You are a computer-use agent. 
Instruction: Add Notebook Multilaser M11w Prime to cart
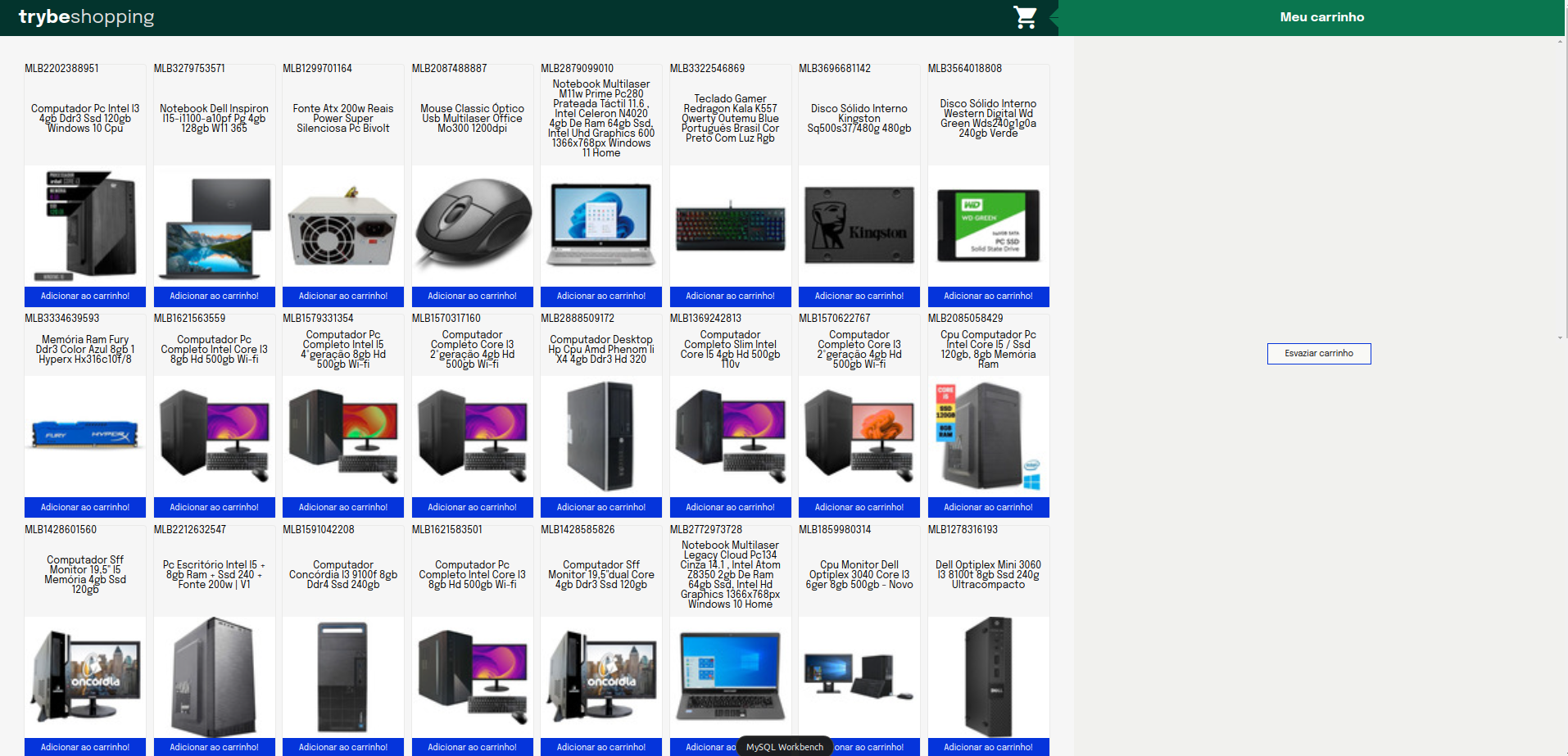coord(601,297)
